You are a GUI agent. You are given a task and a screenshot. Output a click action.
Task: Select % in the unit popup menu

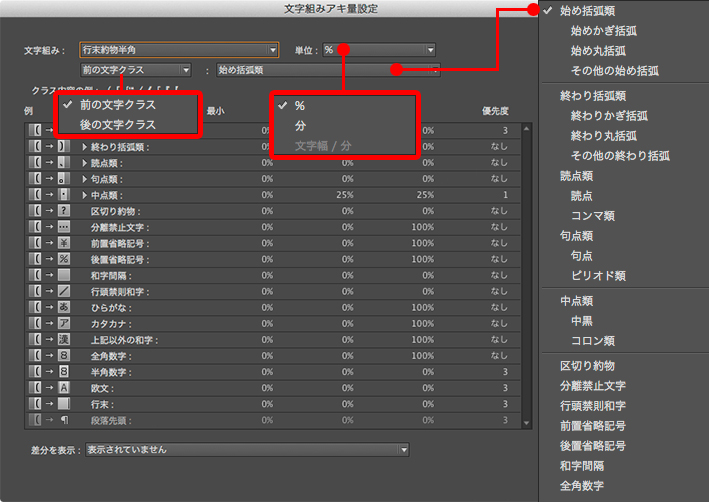pyautogui.click(x=300, y=106)
